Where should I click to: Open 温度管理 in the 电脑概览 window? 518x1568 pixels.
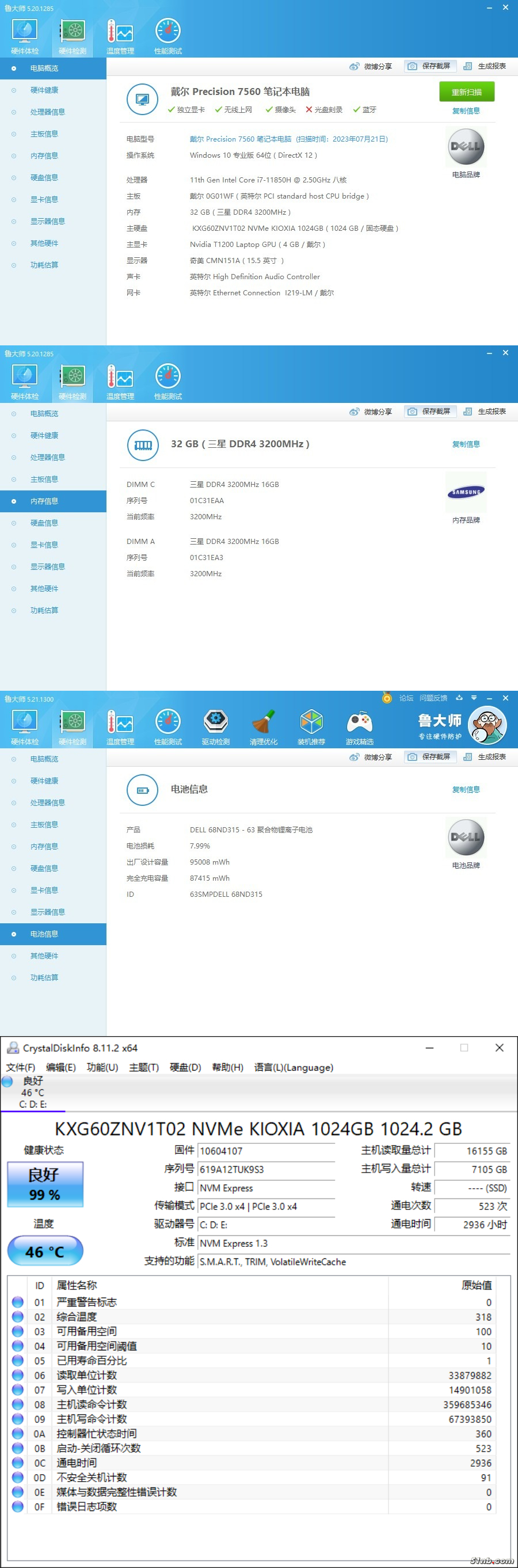(x=120, y=36)
